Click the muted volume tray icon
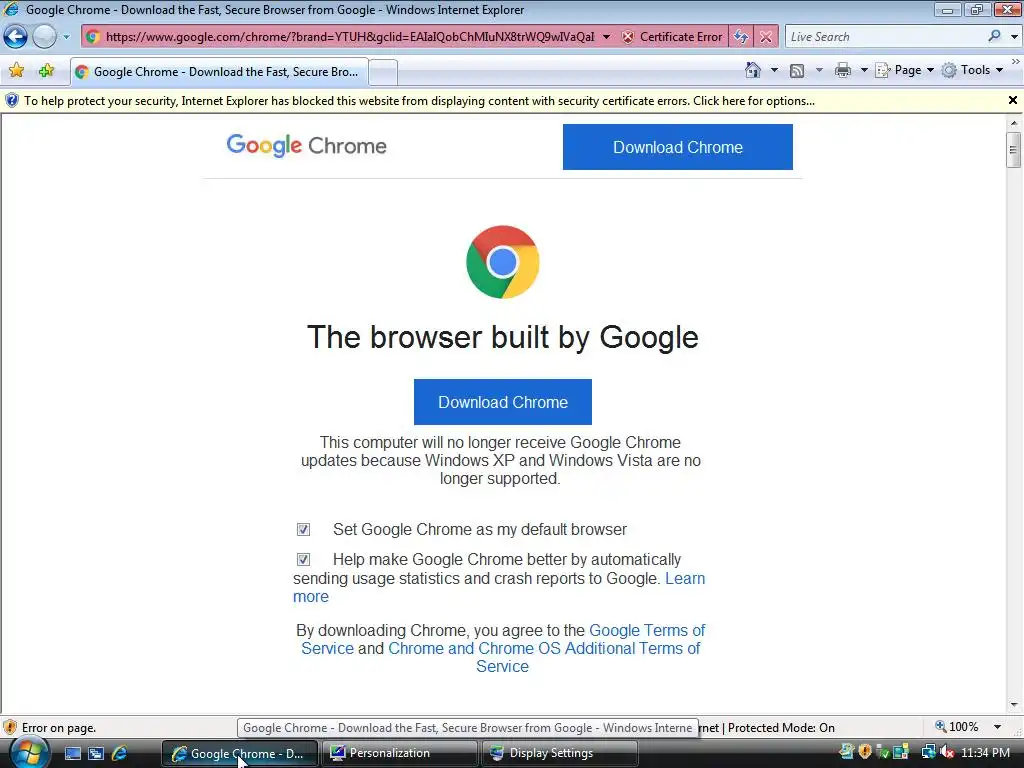 click(946, 752)
